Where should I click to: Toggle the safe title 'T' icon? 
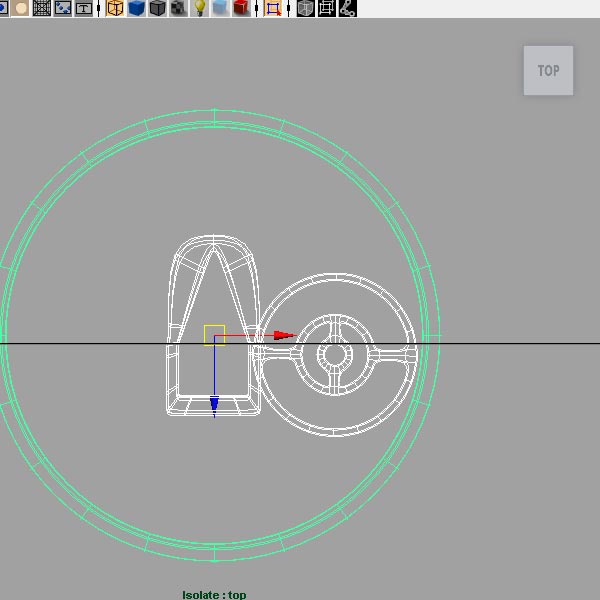(84, 8)
